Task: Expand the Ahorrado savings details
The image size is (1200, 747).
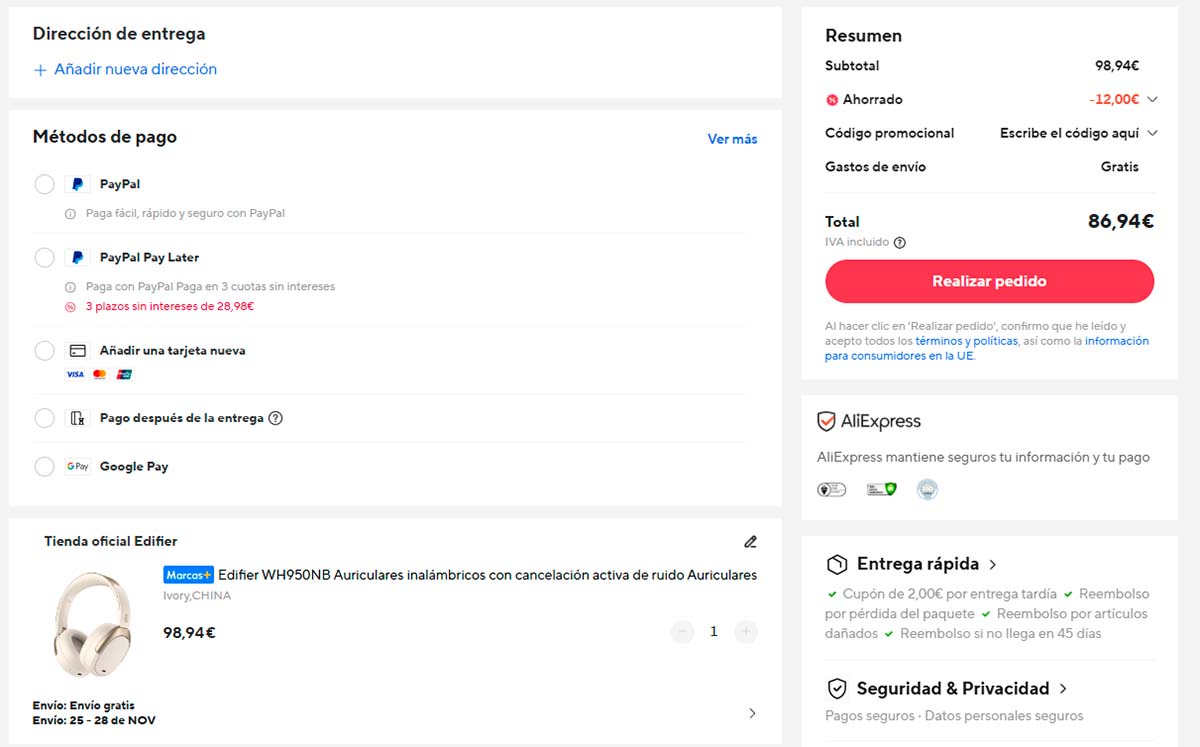Action: click(x=1152, y=100)
